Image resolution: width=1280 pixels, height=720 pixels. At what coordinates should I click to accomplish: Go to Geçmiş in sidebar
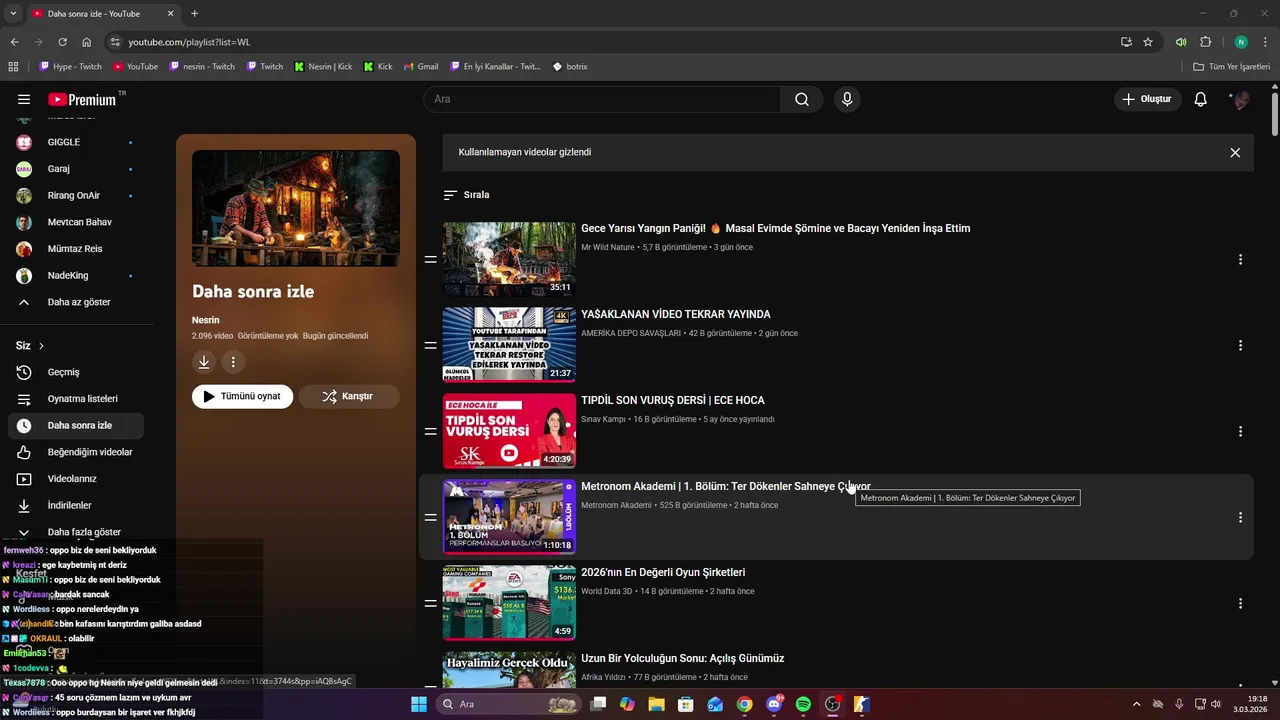click(x=78, y=372)
